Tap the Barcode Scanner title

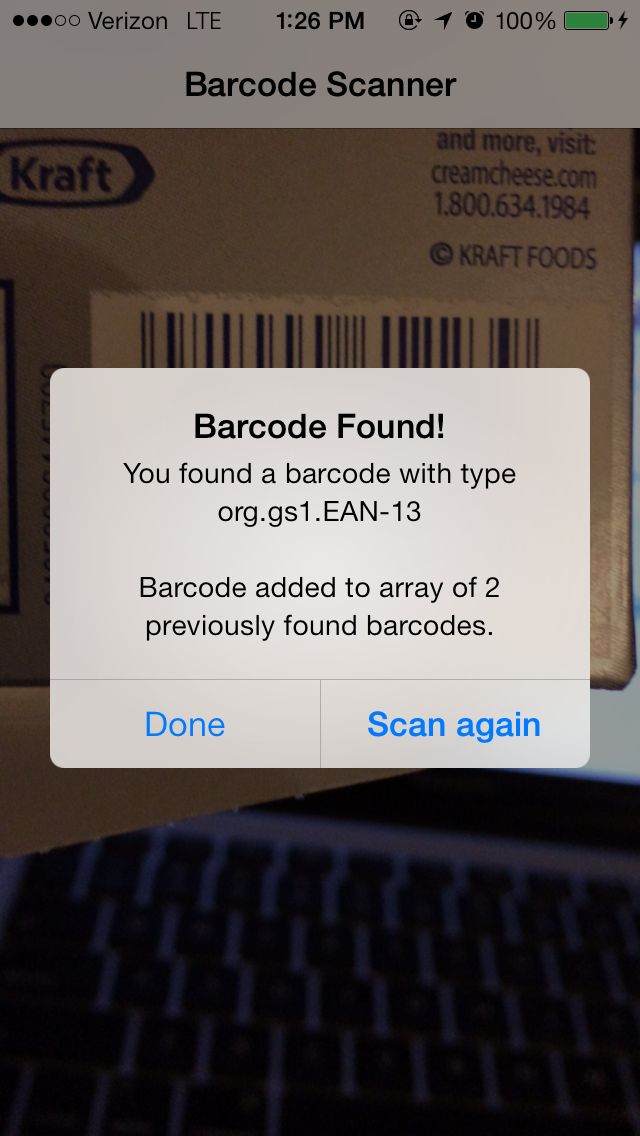click(x=320, y=85)
